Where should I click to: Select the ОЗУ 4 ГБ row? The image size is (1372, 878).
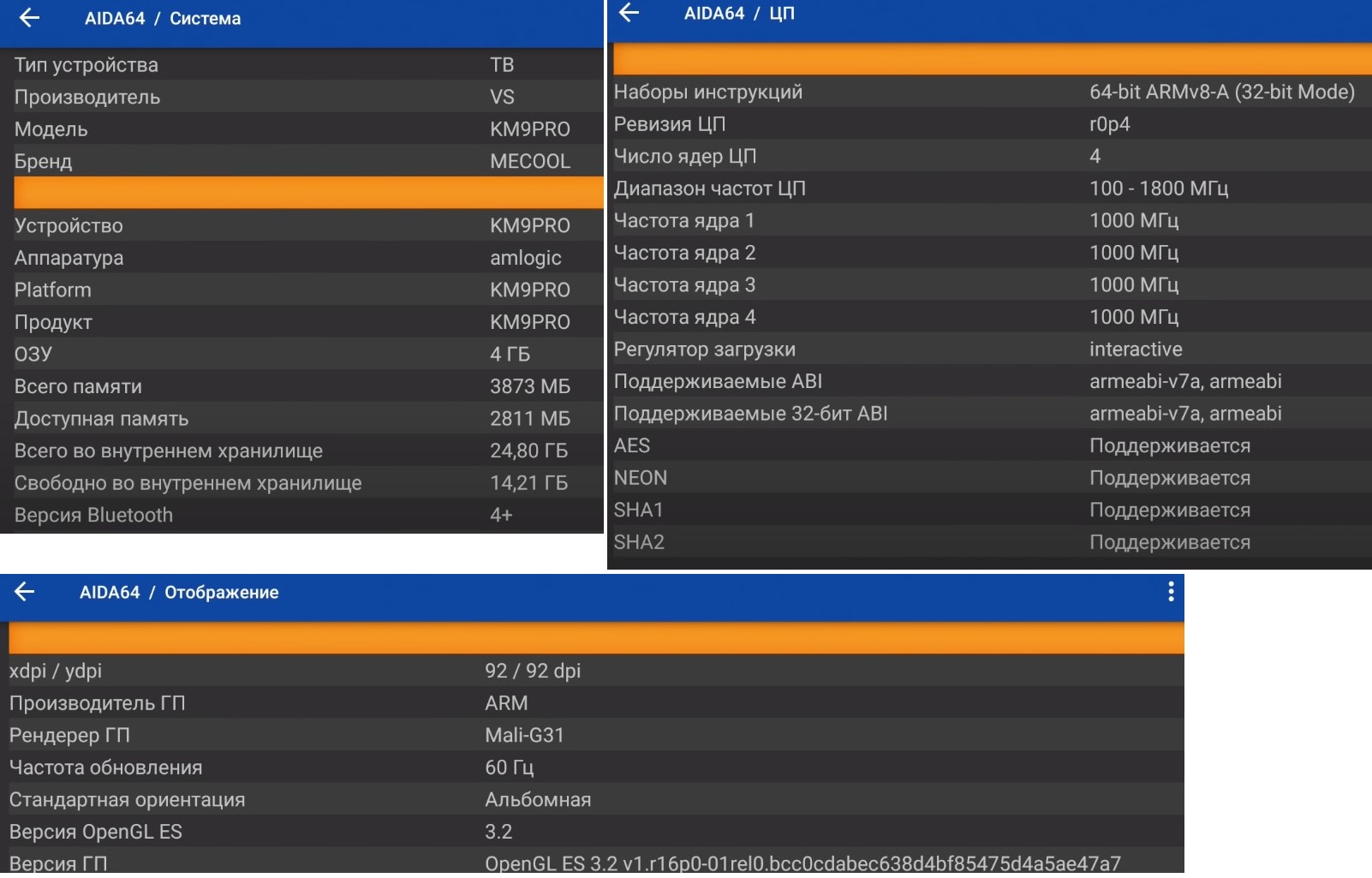(301, 354)
